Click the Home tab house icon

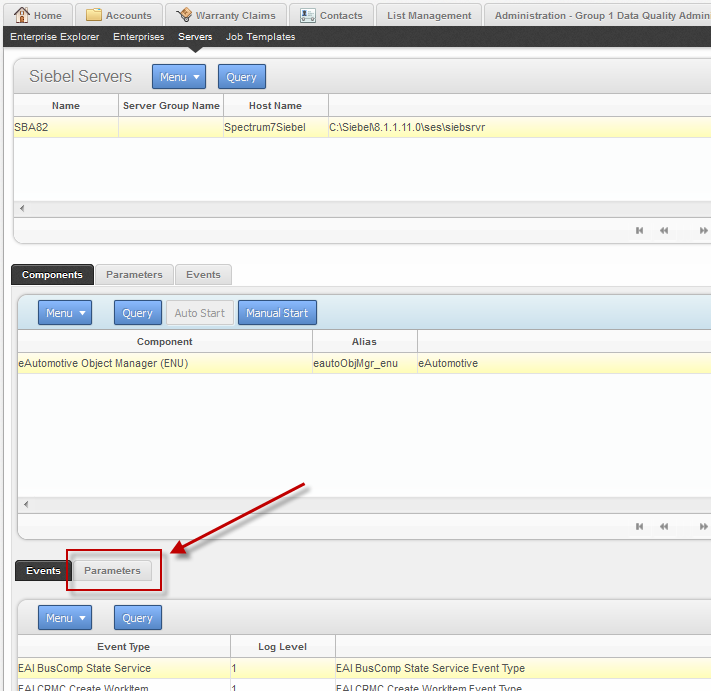pos(22,15)
